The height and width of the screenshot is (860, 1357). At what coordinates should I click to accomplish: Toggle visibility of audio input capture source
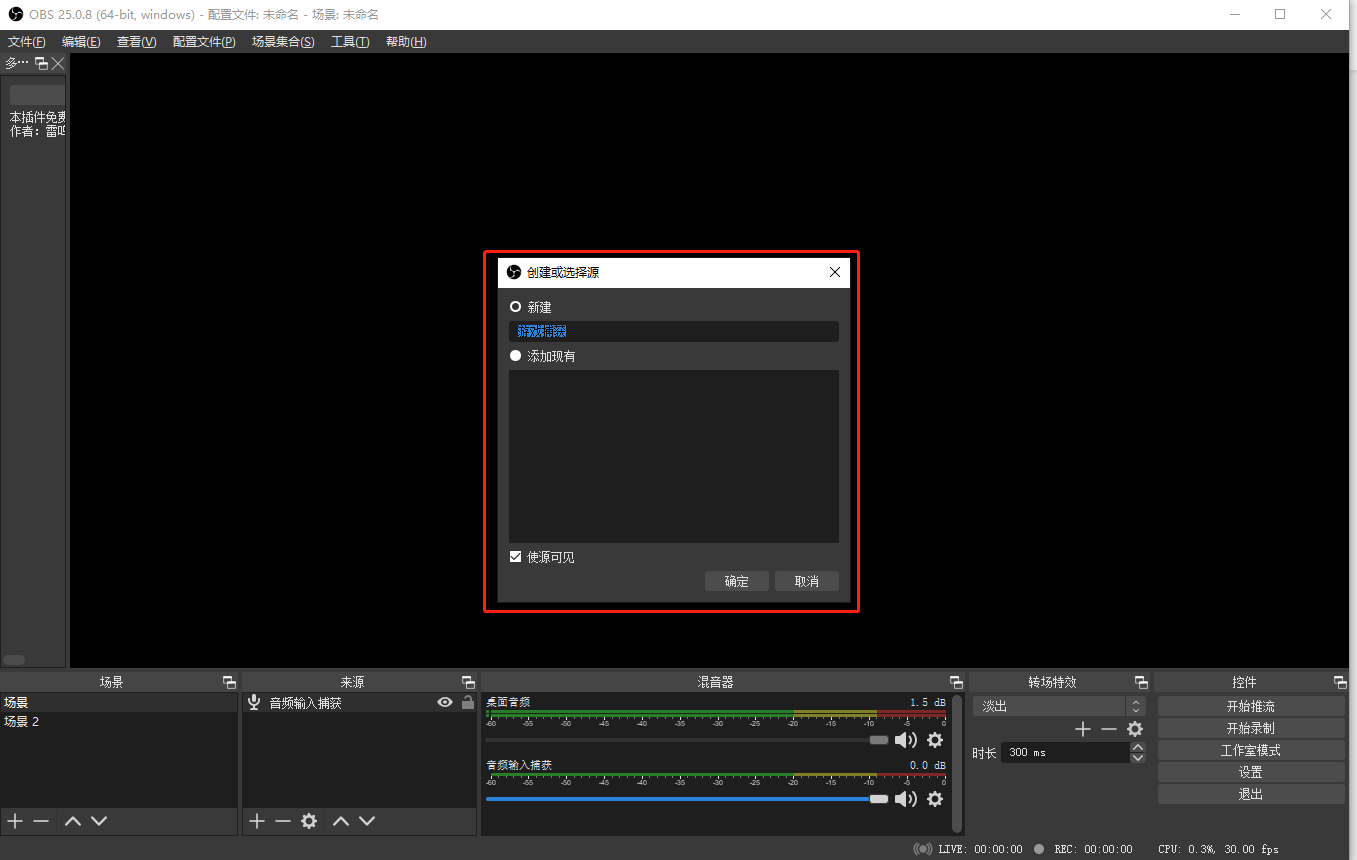[x=445, y=703]
